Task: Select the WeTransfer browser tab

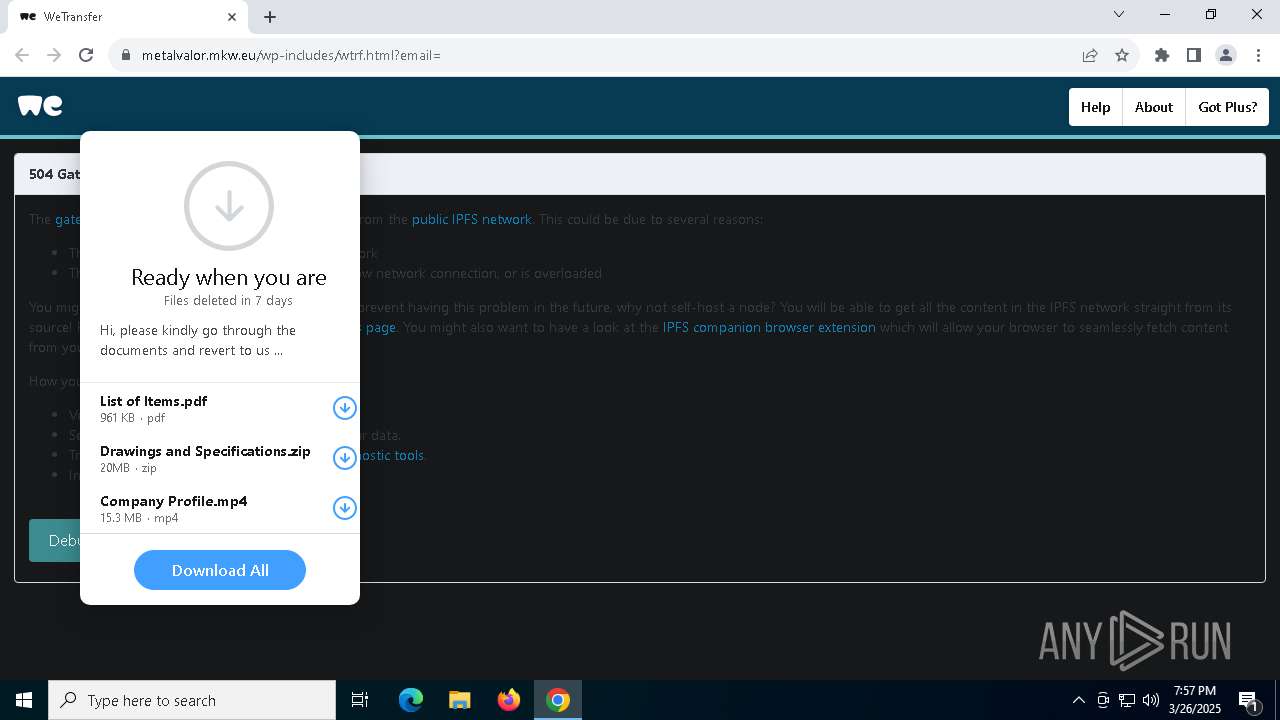Action: pos(128,17)
